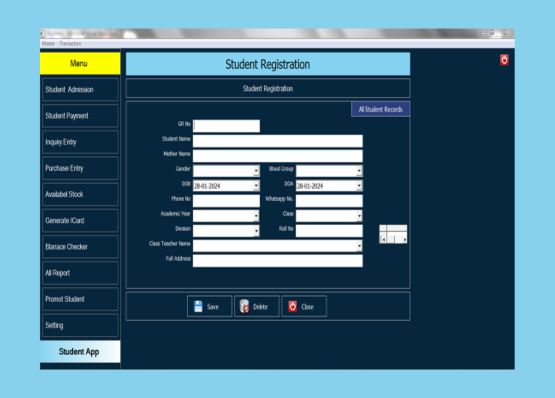Click the small grid's right scroll arrow
The height and width of the screenshot is (398, 555).
[x=405, y=240]
